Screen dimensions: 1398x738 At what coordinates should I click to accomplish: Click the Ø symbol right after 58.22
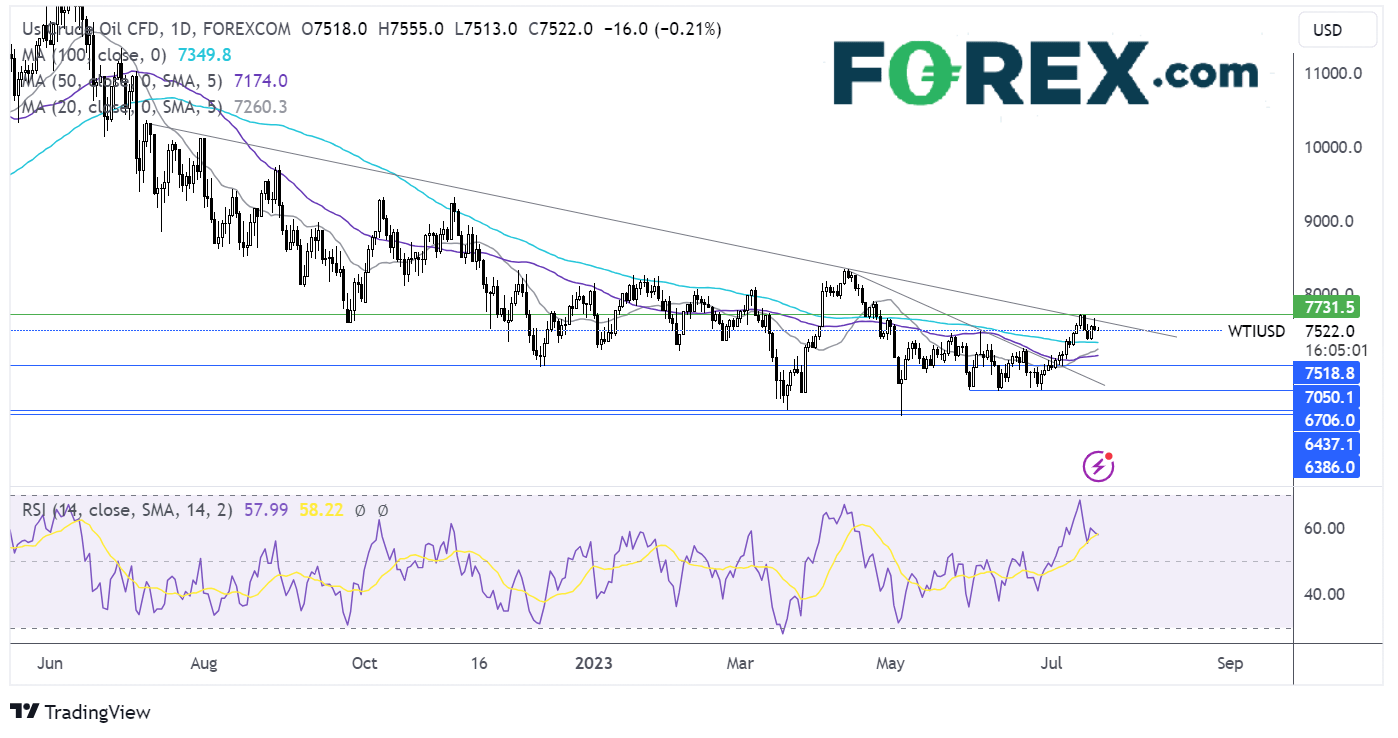[358, 510]
